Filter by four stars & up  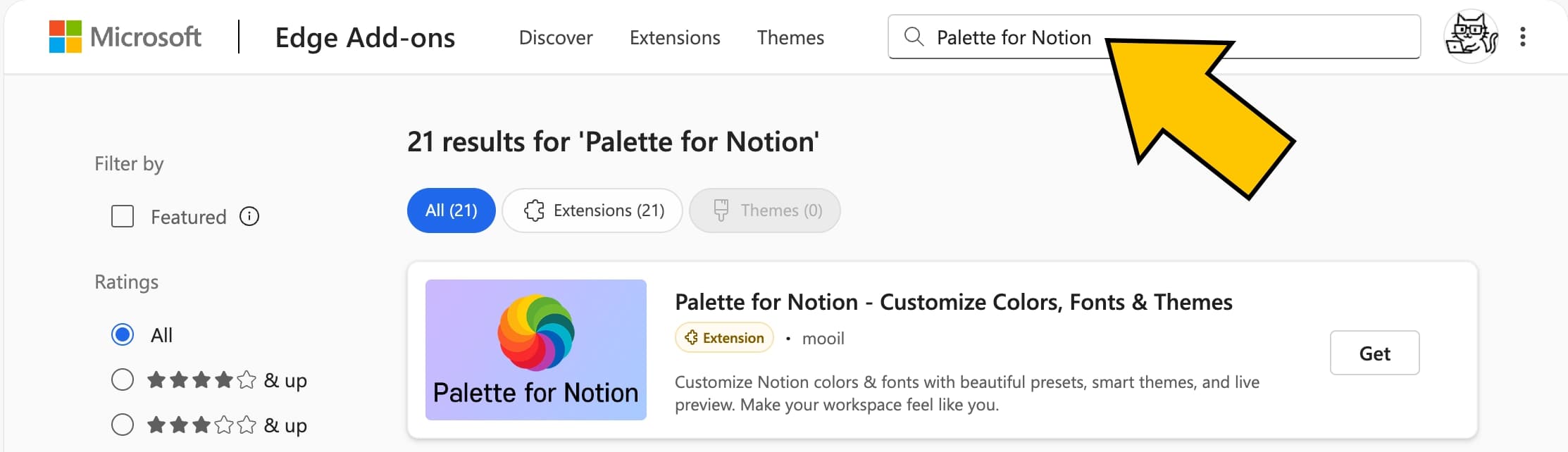tap(123, 379)
